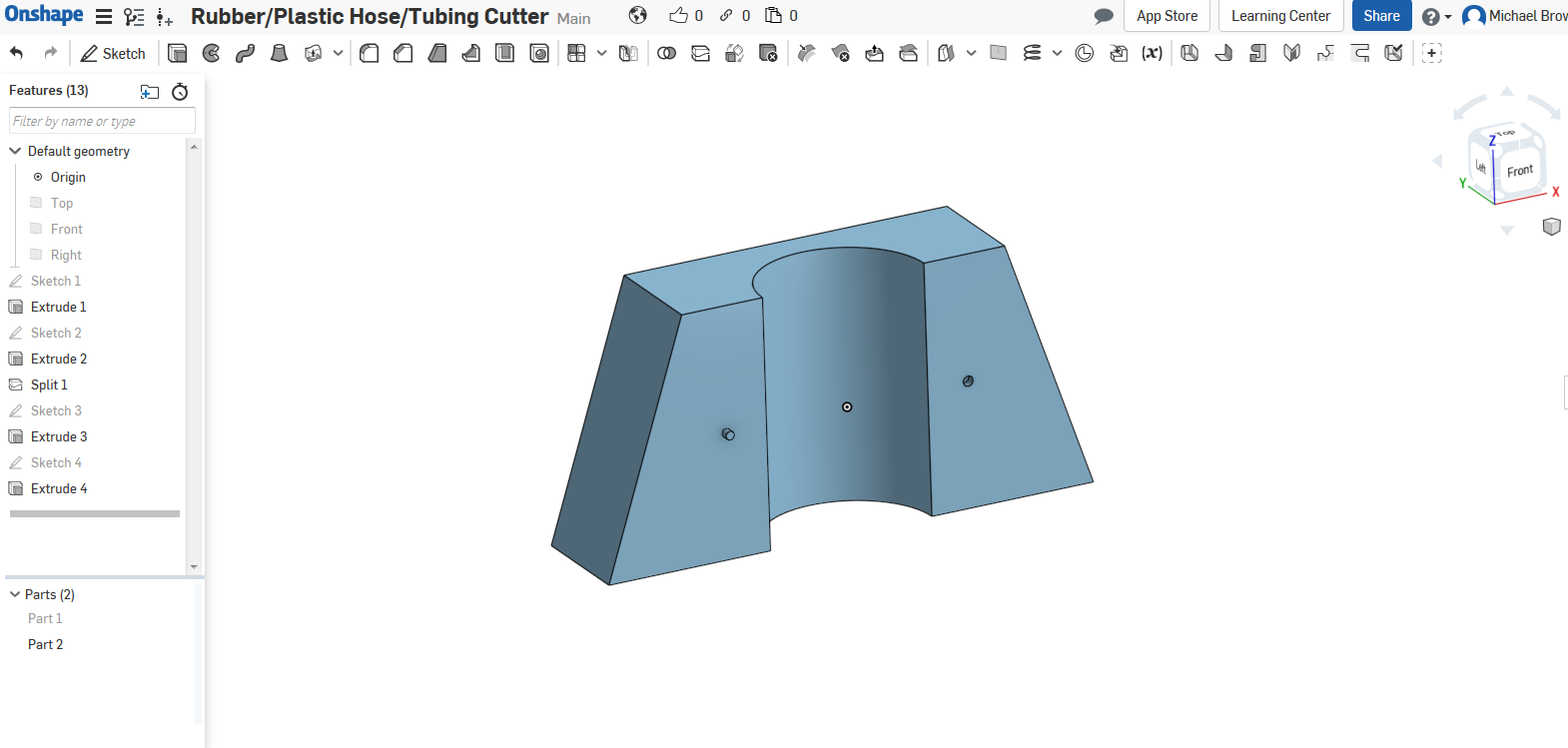Open the Learning Center
The height and width of the screenshot is (748, 1568).
1280,16
